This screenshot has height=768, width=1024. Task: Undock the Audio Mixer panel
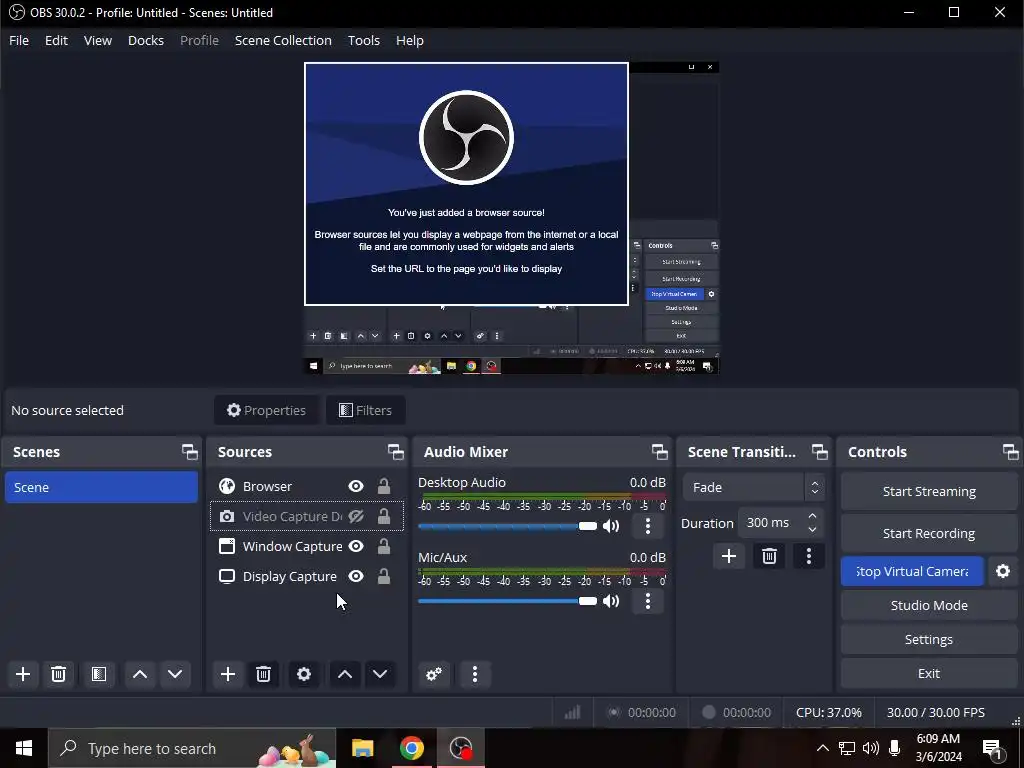point(660,452)
